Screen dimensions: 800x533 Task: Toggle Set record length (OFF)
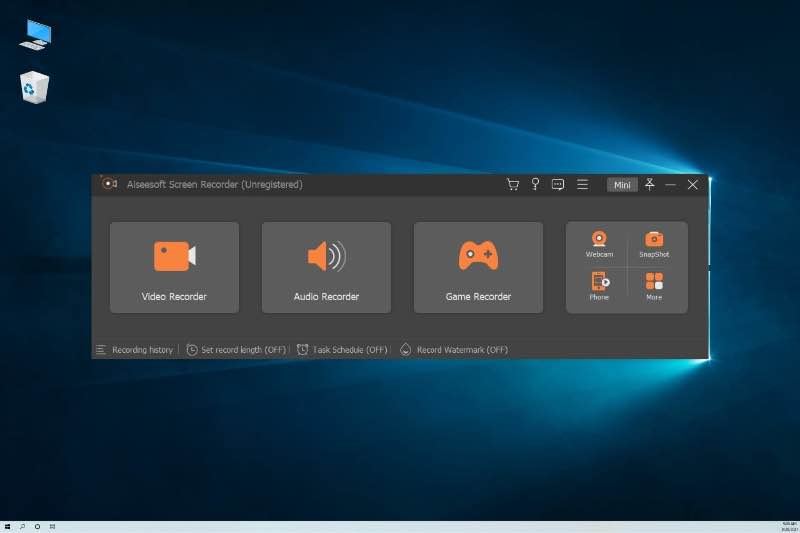[x=236, y=350]
